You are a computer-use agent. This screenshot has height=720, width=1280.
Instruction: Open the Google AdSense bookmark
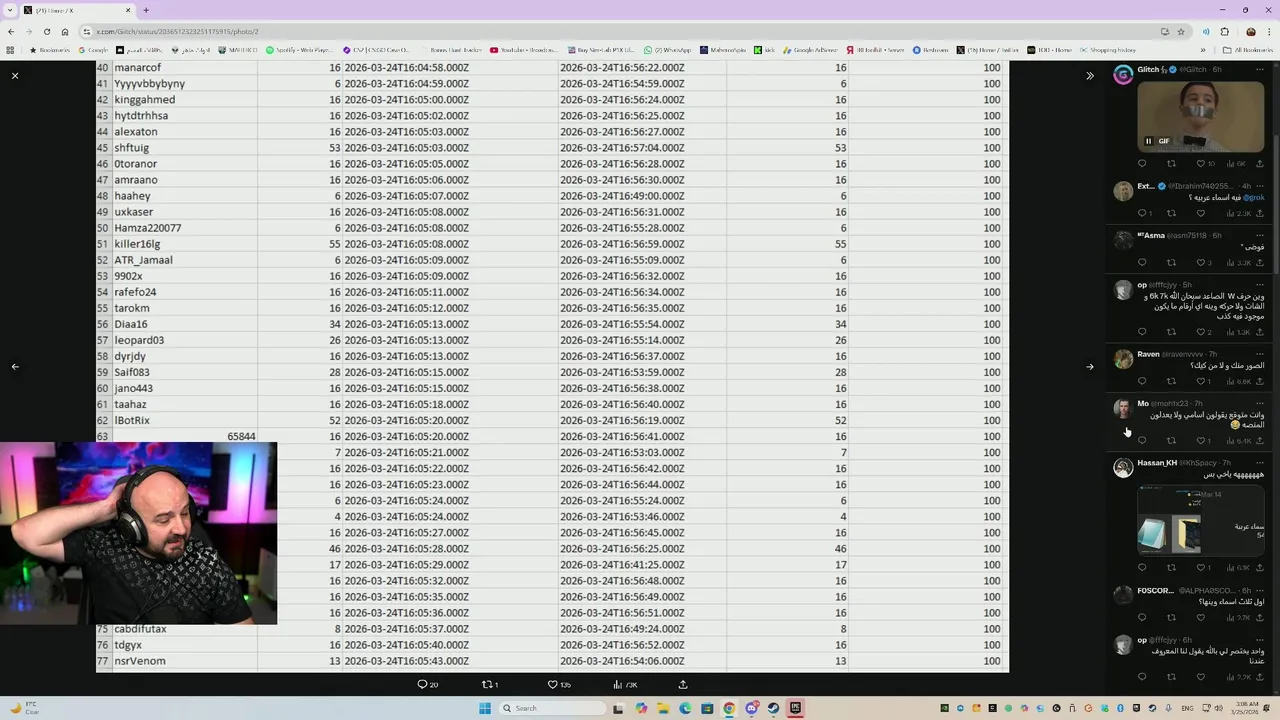tap(810, 49)
